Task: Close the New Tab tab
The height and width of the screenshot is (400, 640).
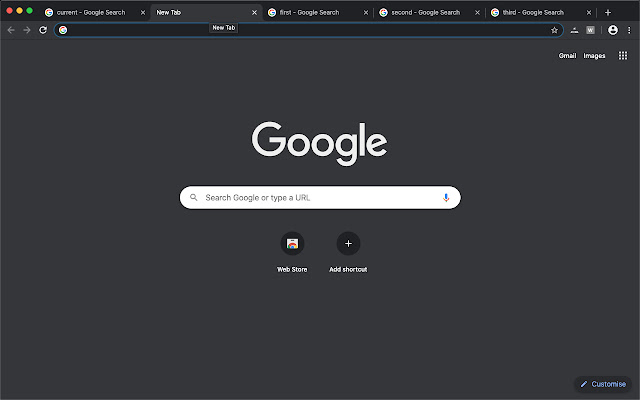Action: (x=254, y=13)
